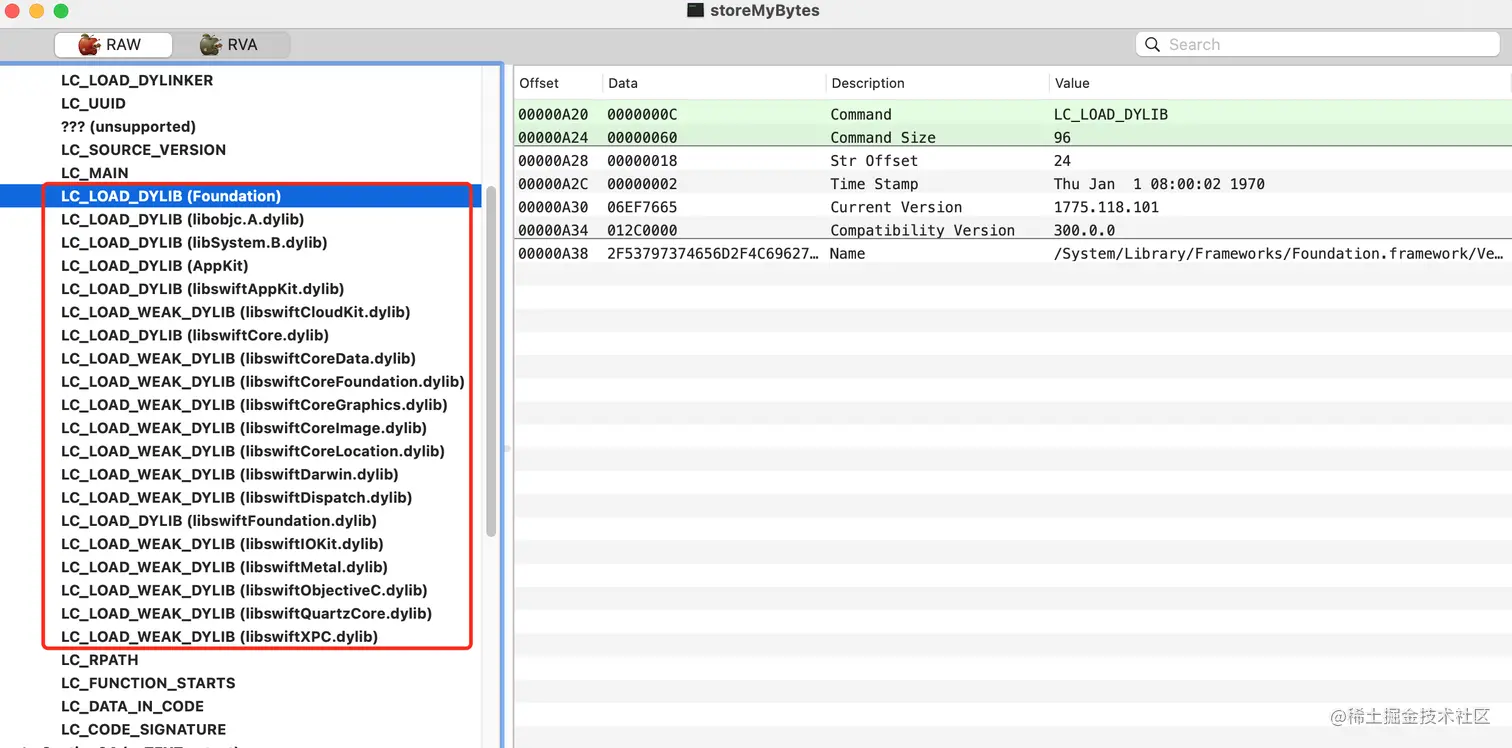
Task: Switch to the RVA address view
Action: point(231,45)
